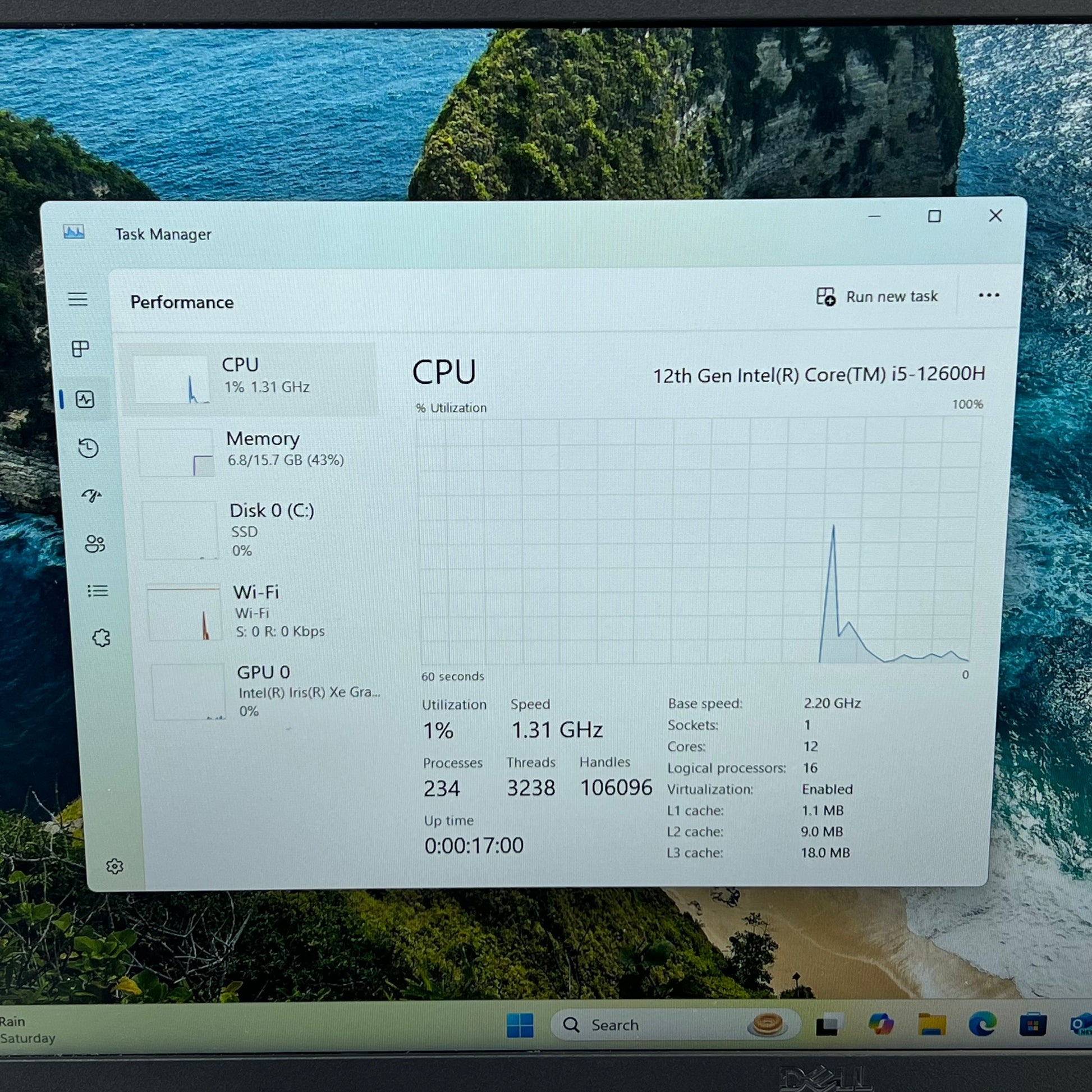Select the Performance page icon
This screenshot has height=1092, width=1092.
coord(85,400)
